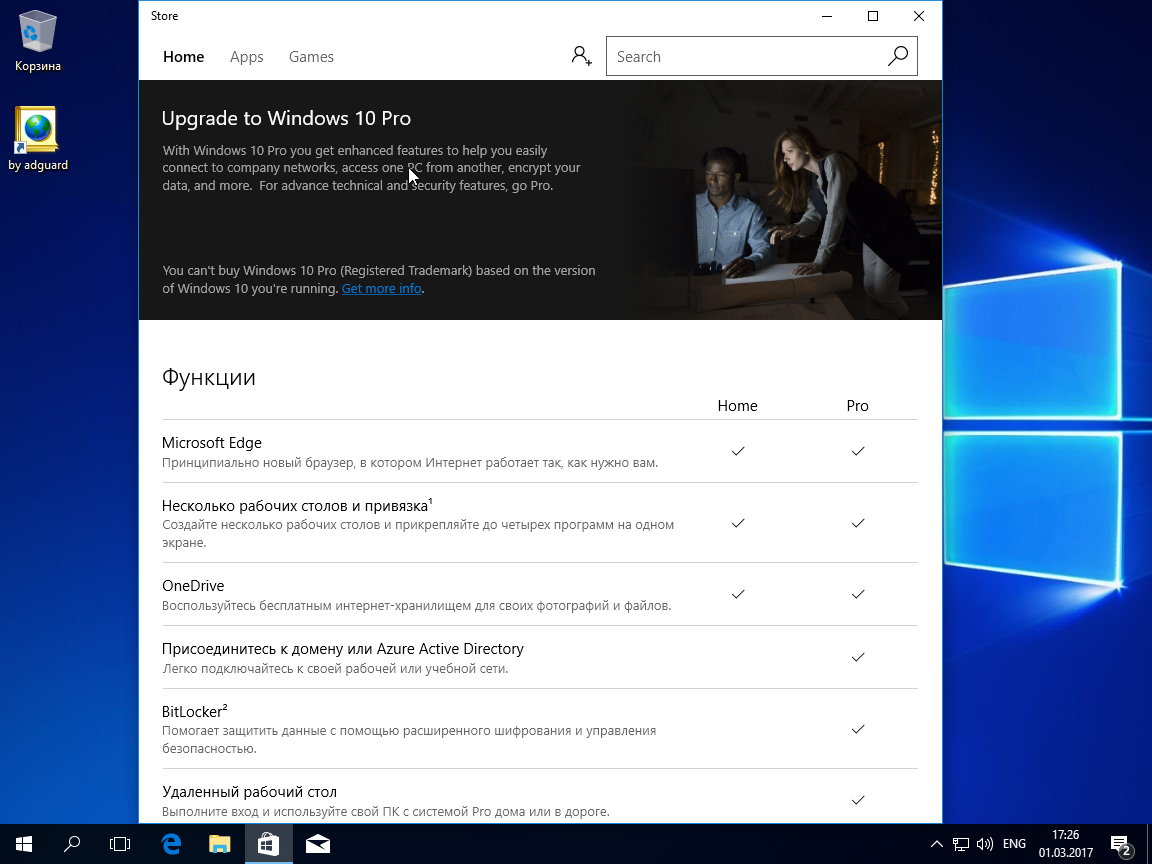Open the volume tray icon
1152x864 pixels.
click(984, 844)
